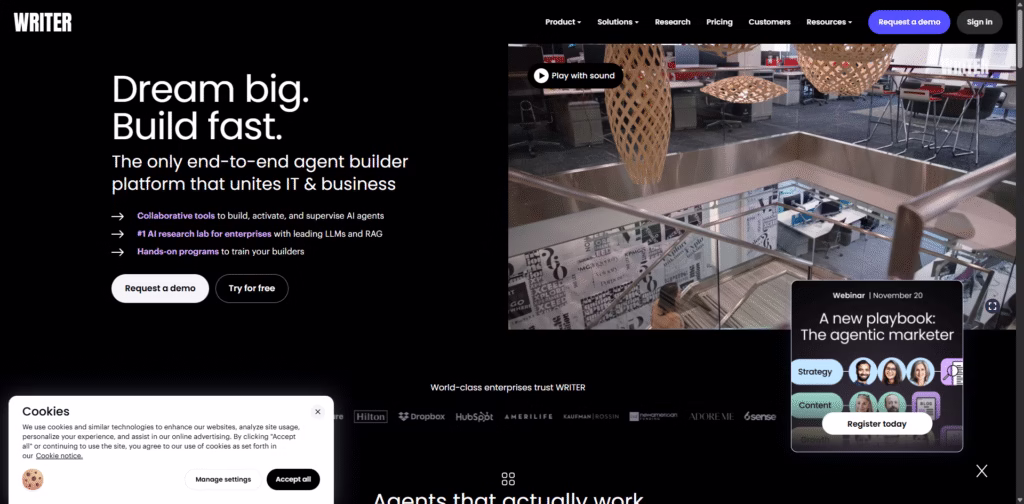Close the cookies banner with the X

[x=317, y=411]
